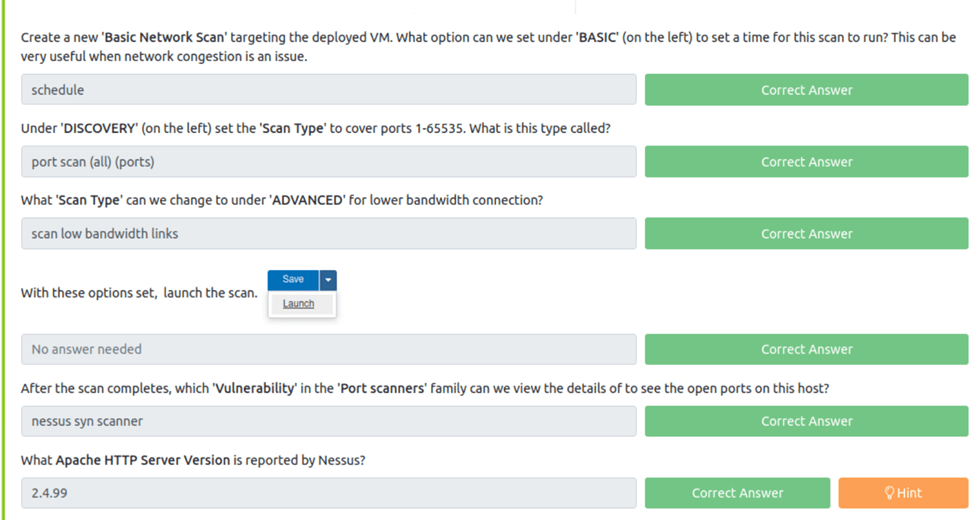
Task: Expand the dropdown arrow beside Save
Action: 328,280
